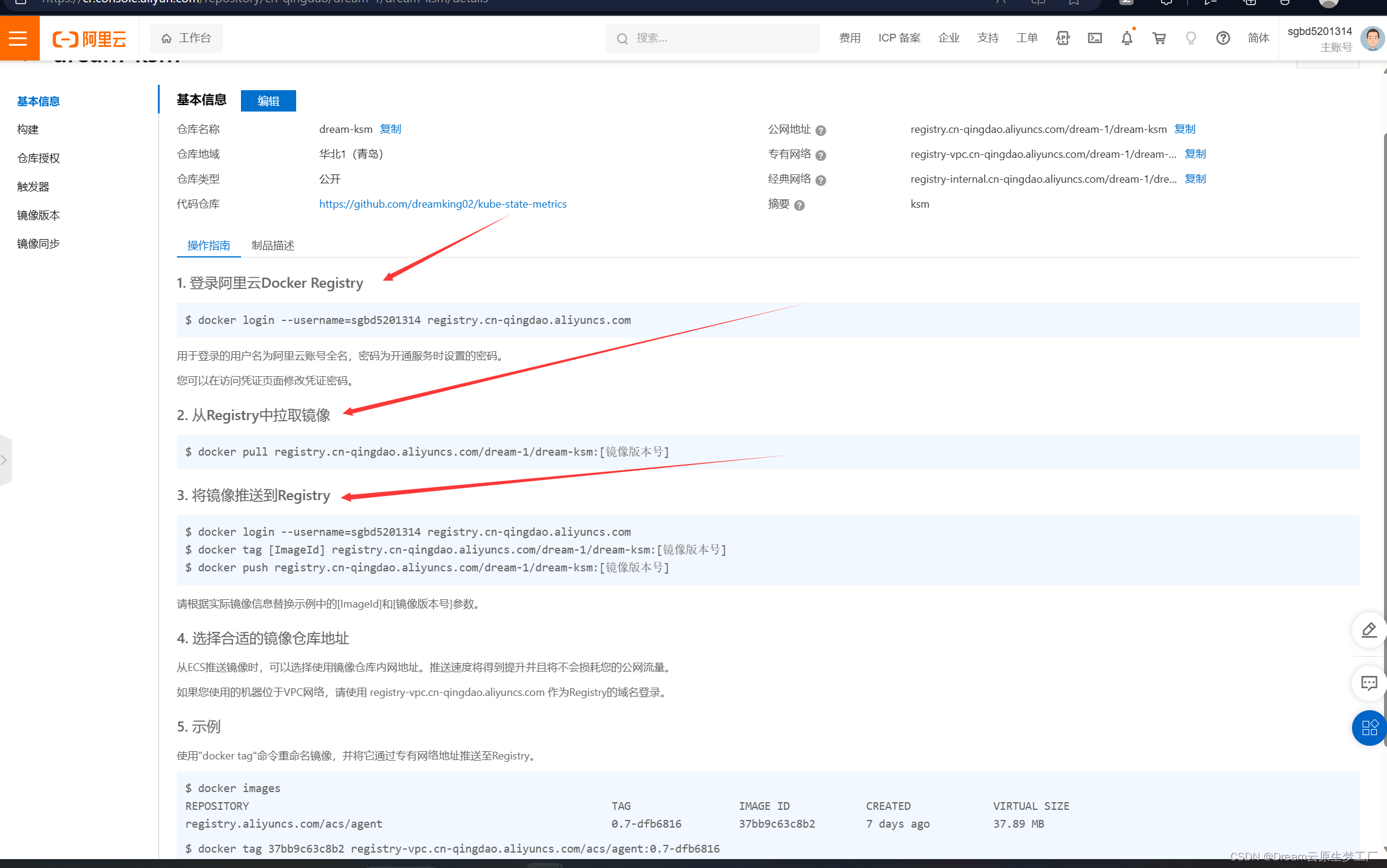This screenshot has height=868, width=1387.
Task: Select 镜像版本 in the sidebar
Action: coord(38,215)
